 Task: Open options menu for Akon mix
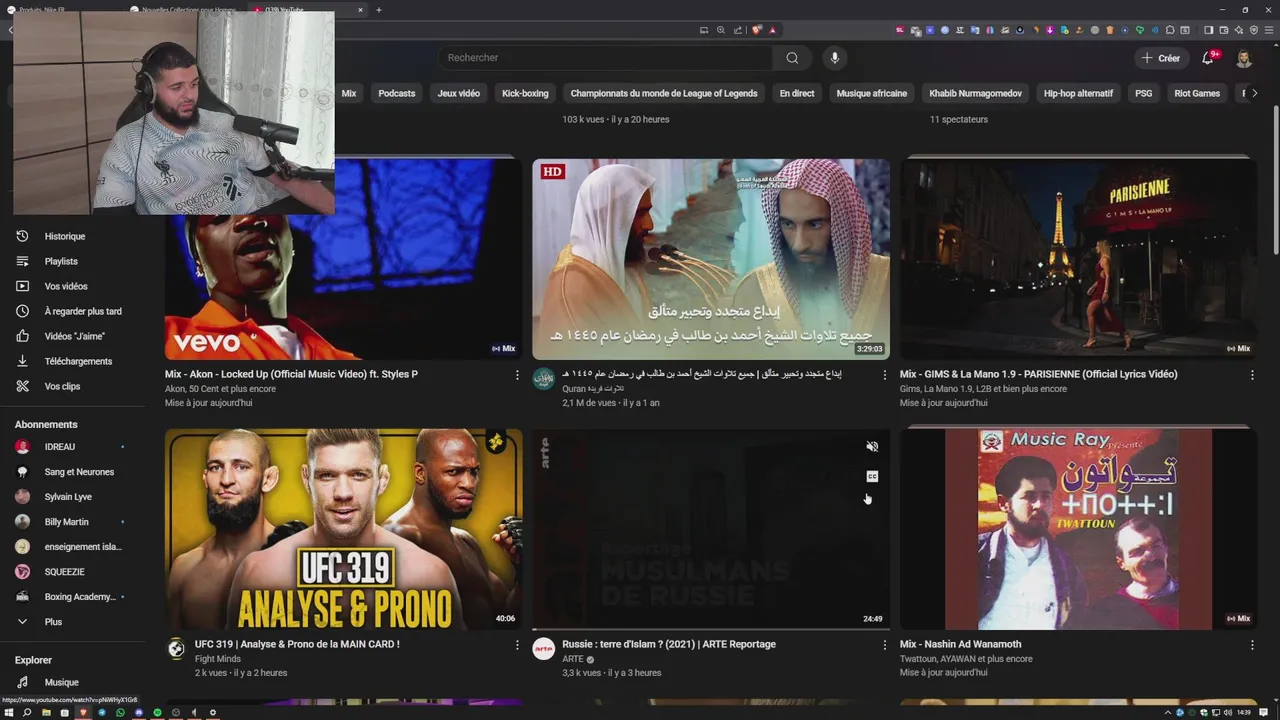pyautogui.click(x=517, y=375)
